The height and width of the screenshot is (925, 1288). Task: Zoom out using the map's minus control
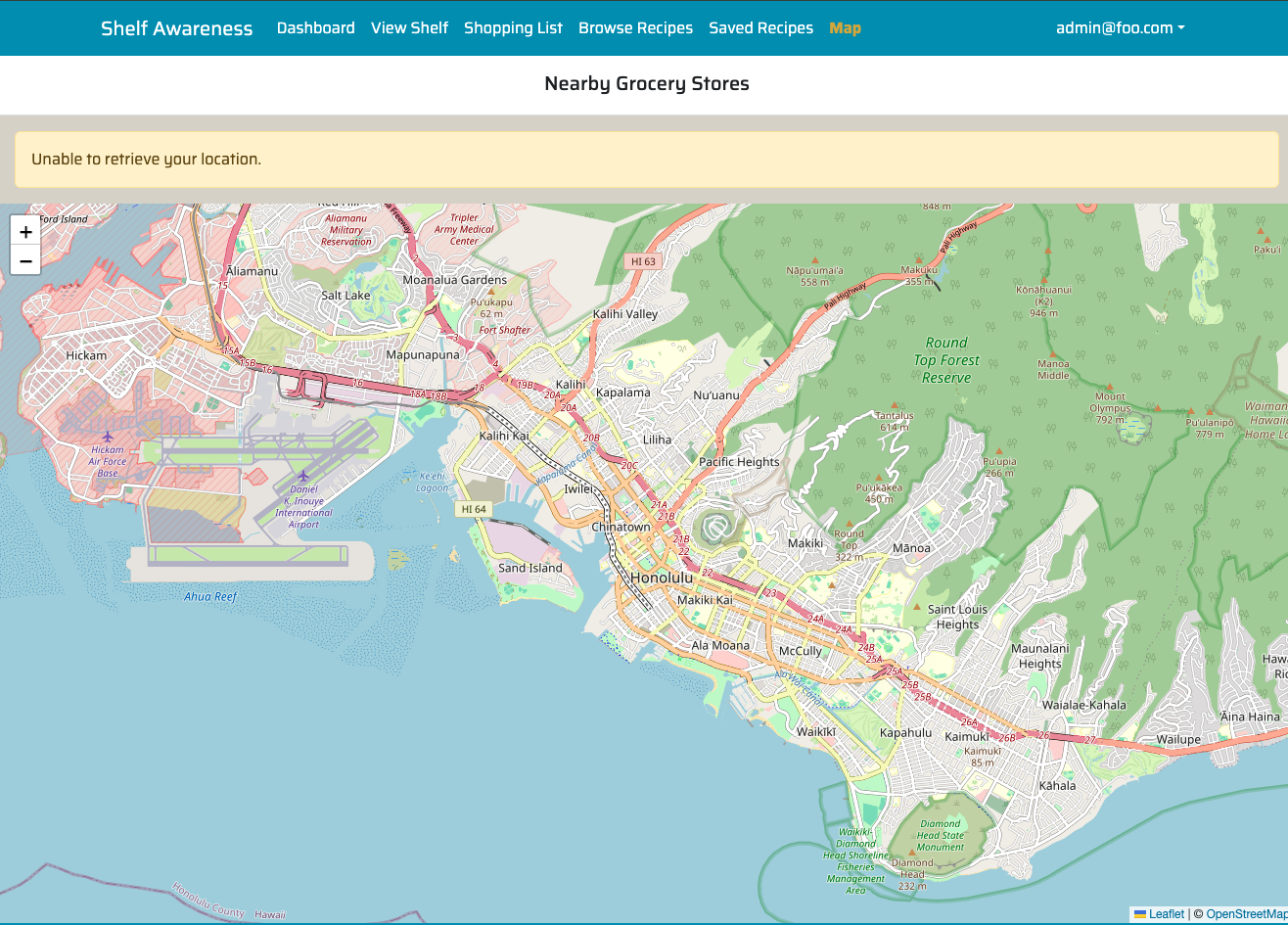point(24,260)
